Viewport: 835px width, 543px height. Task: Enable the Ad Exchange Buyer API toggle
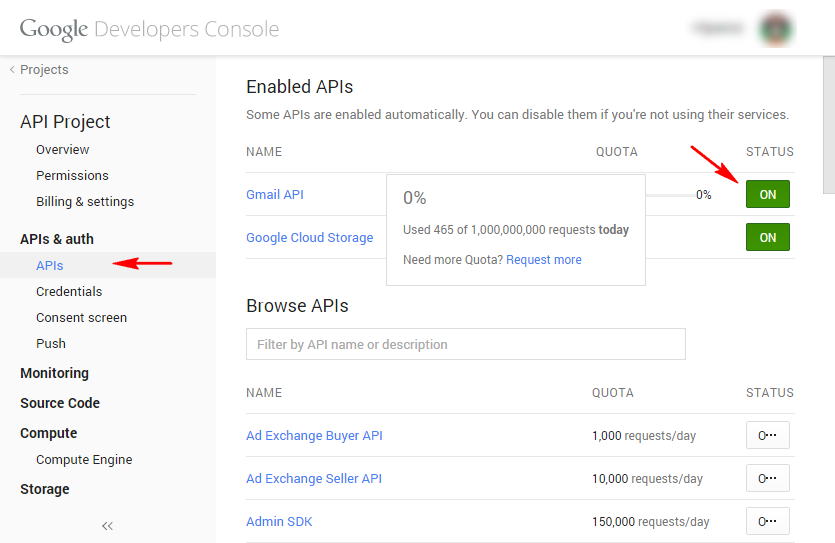pos(767,435)
